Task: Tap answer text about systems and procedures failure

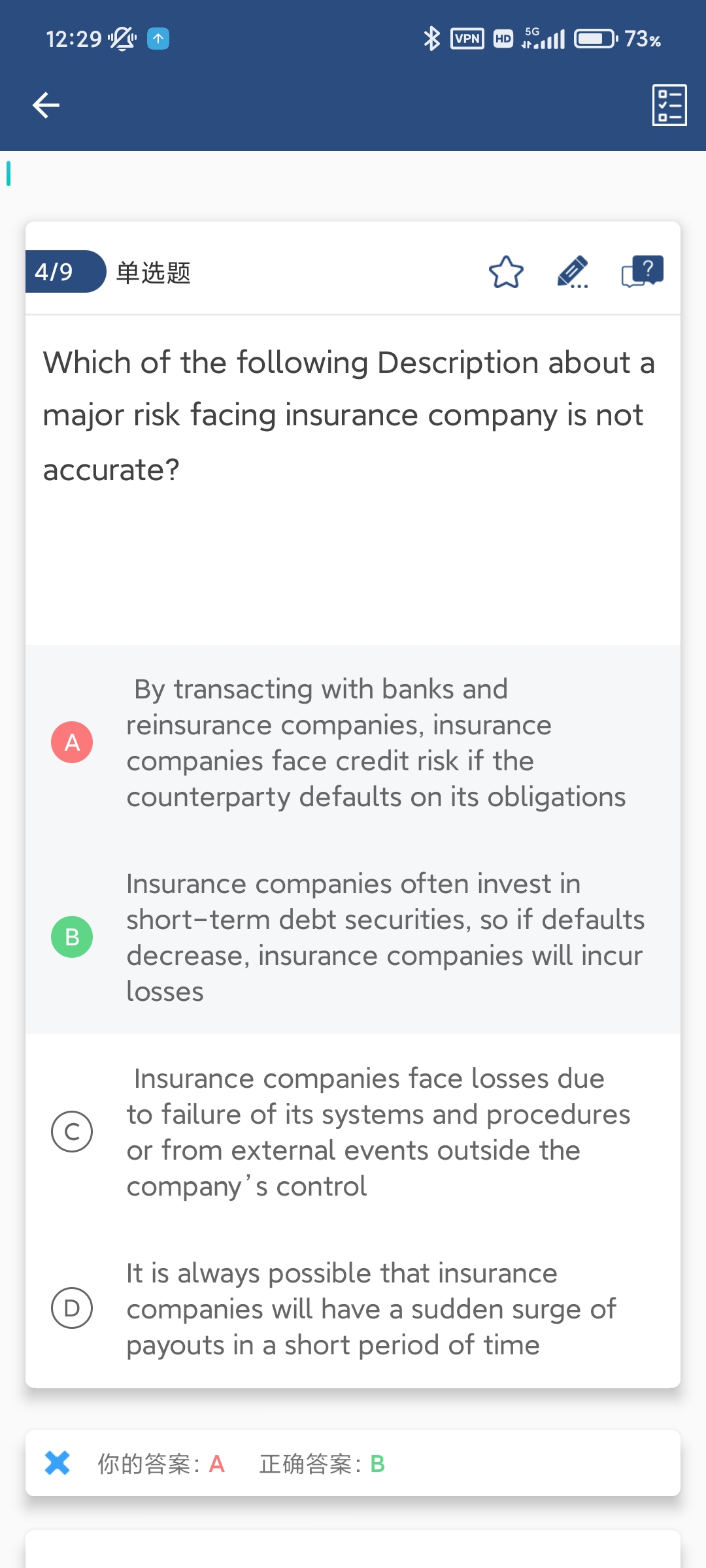Action: (x=378, y=1132)
